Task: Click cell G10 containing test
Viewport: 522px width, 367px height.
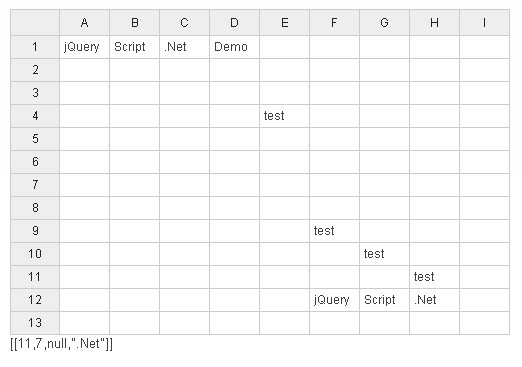Action: 385,254
